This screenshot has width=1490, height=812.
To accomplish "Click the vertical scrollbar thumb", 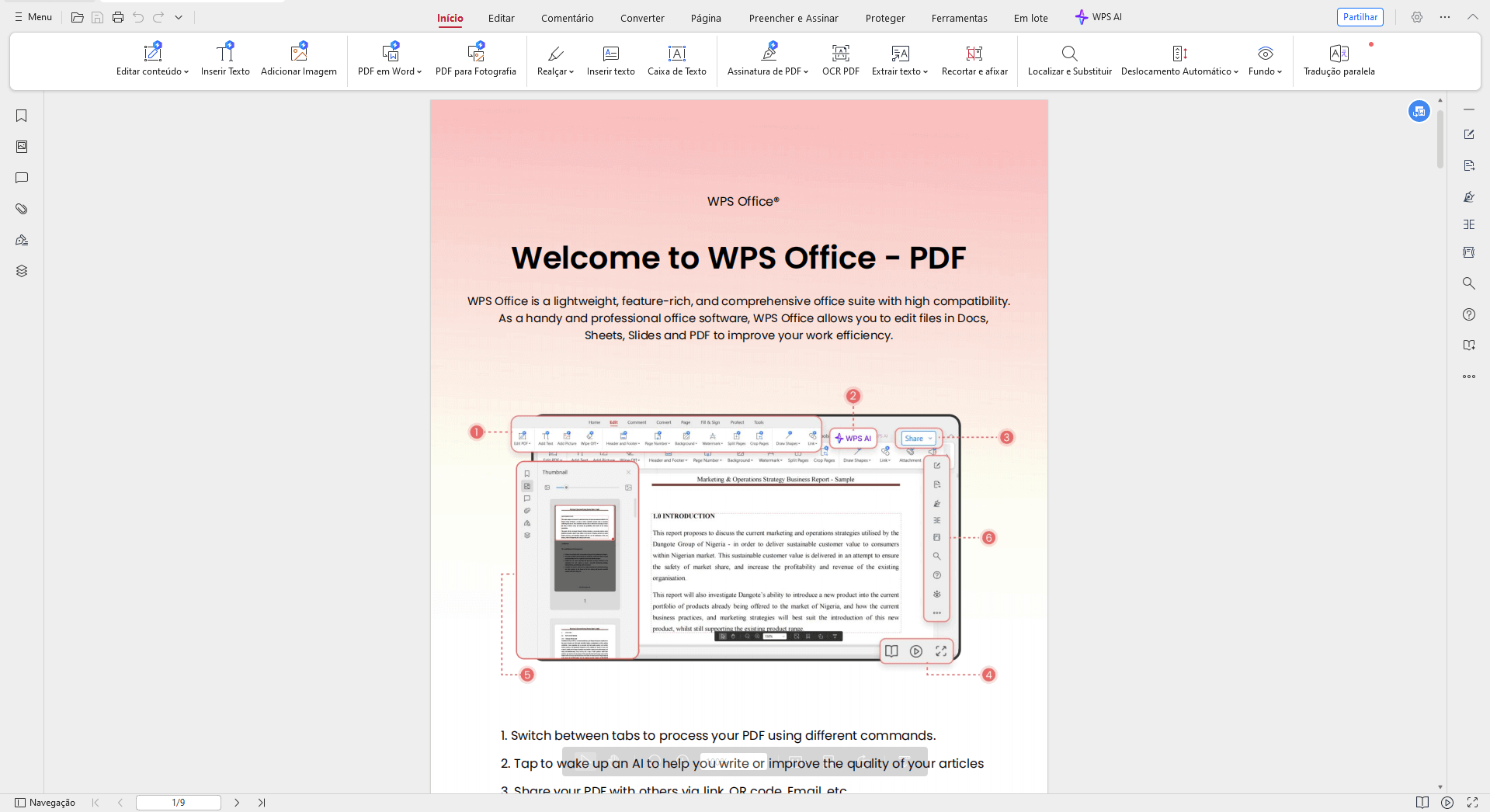I will (x=1440, y=139).
